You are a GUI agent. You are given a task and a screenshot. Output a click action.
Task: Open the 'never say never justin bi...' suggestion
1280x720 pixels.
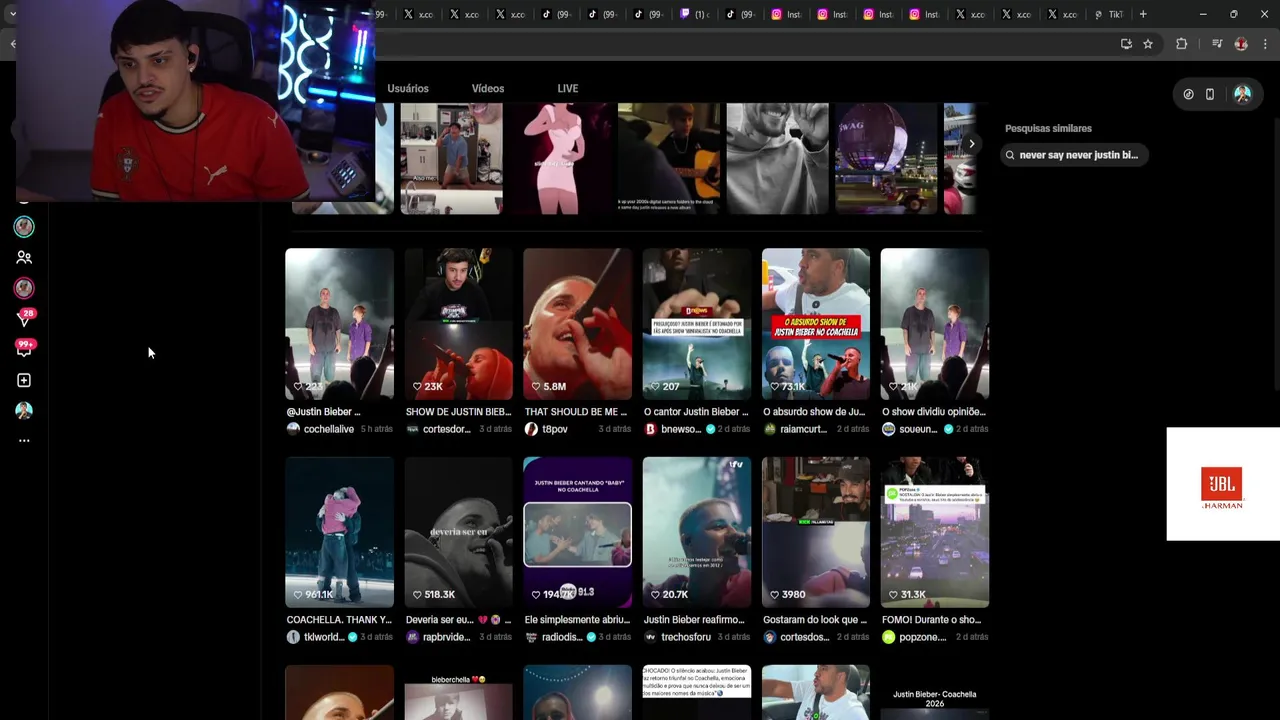tap(1074, 155)
